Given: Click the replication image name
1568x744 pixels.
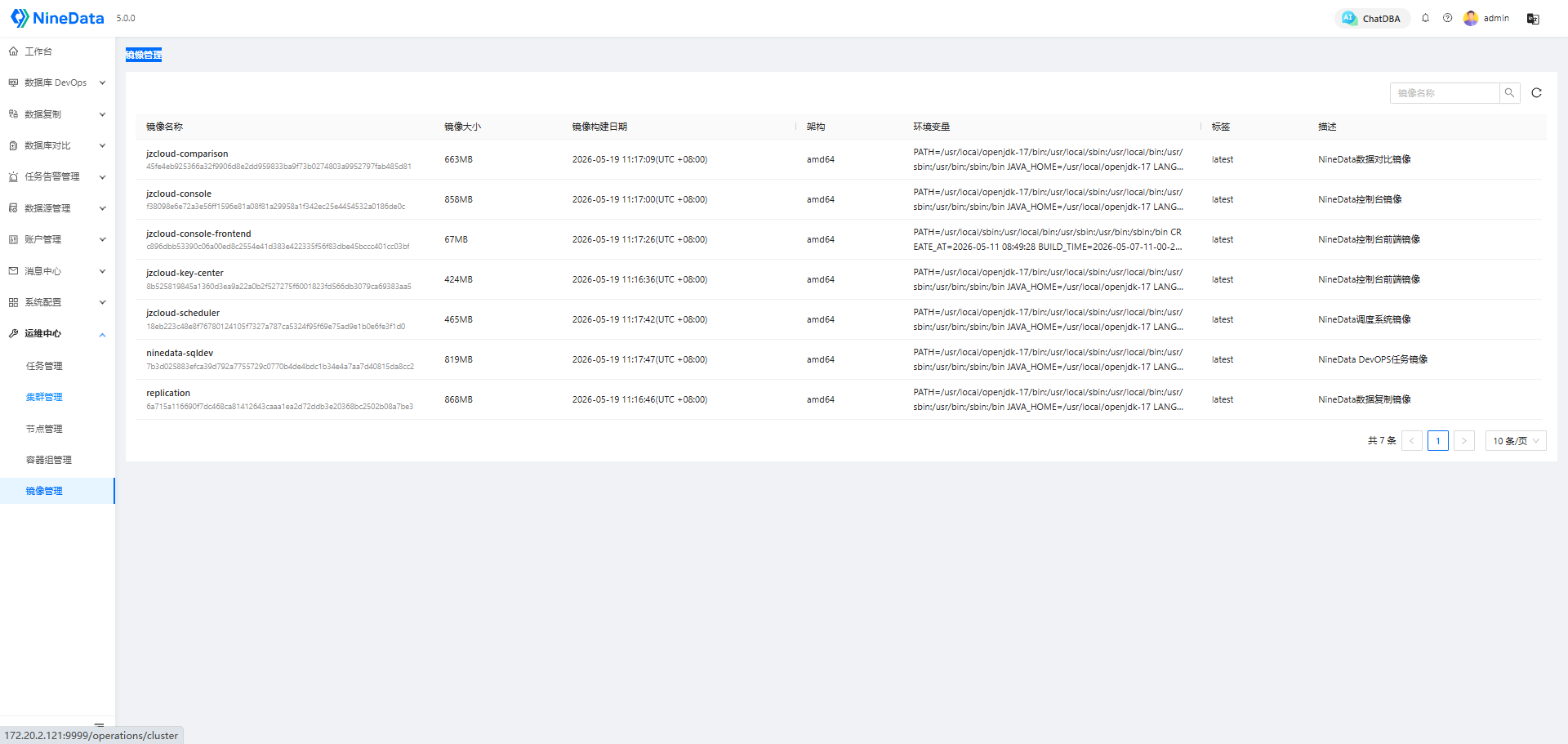Looking at the screenshot, I should click(x=168, y=393).
